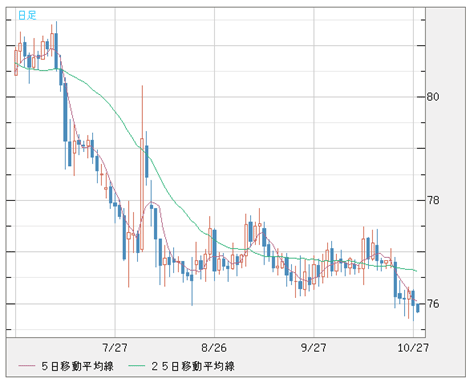The image size is (470, 383).
Task: Click the 日足 label at top left
Action: click(x=27, y=15)
